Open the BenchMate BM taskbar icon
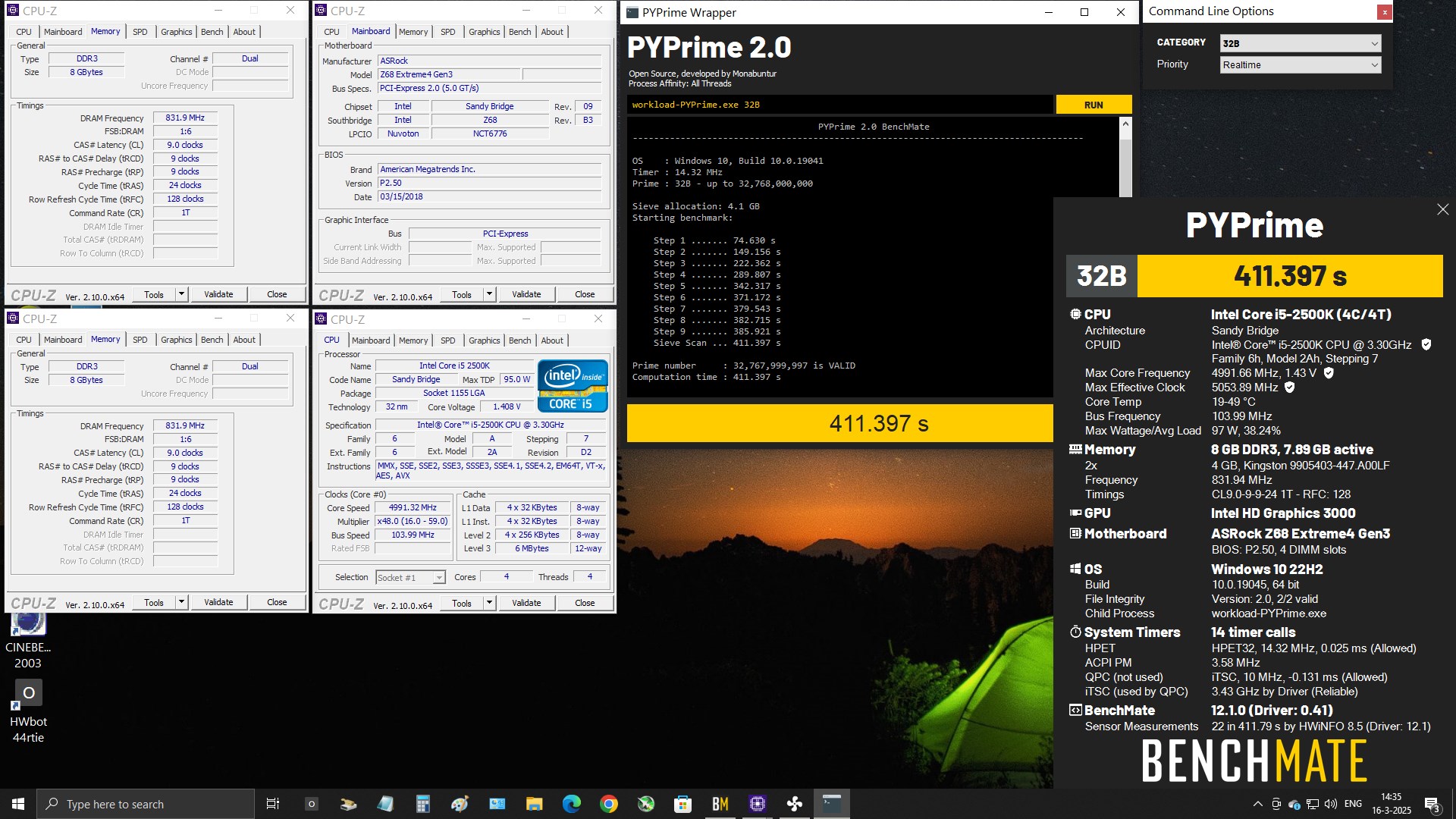 click(x=720, y=804)
